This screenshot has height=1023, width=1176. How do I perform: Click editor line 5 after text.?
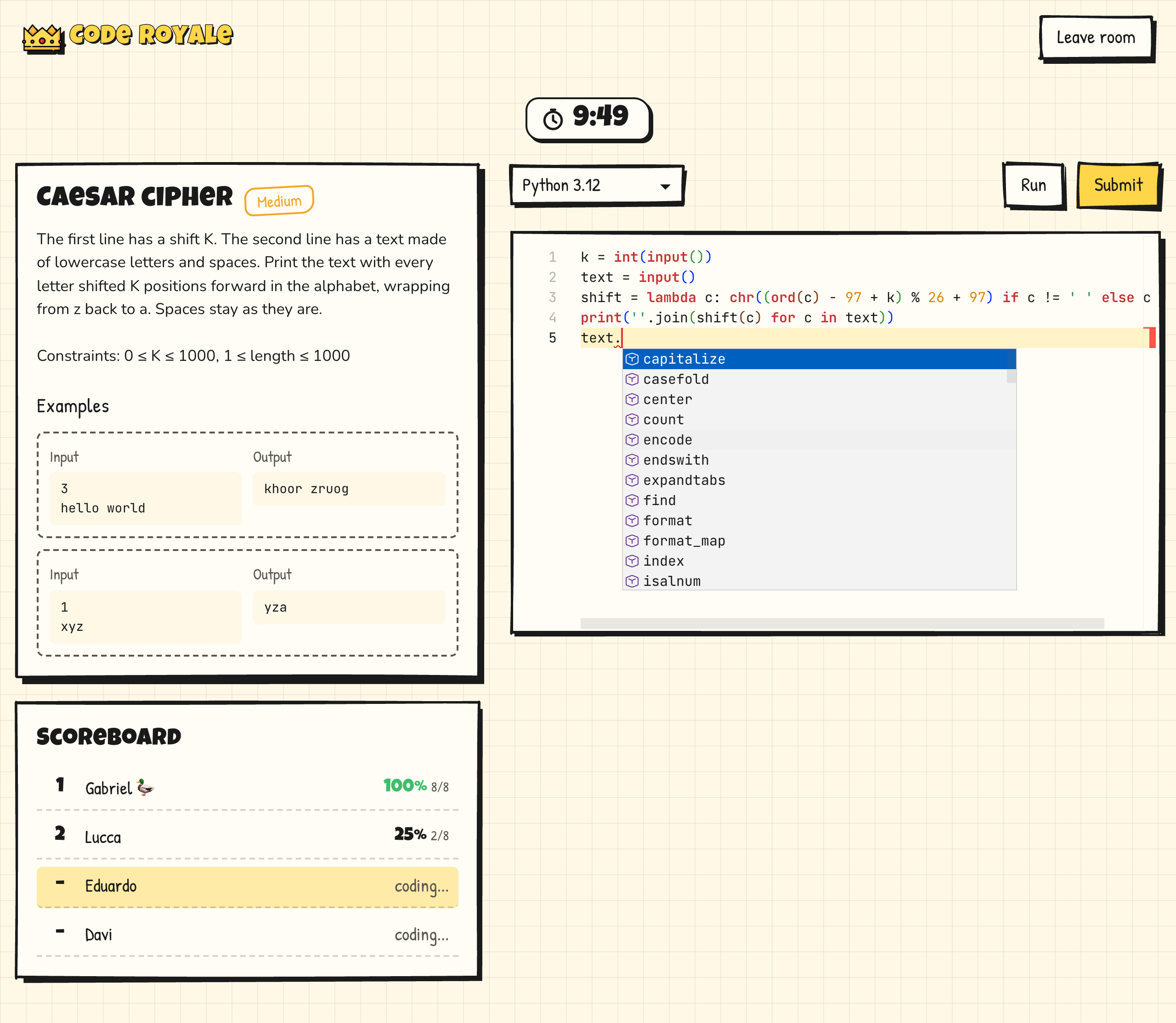(622, 338)
